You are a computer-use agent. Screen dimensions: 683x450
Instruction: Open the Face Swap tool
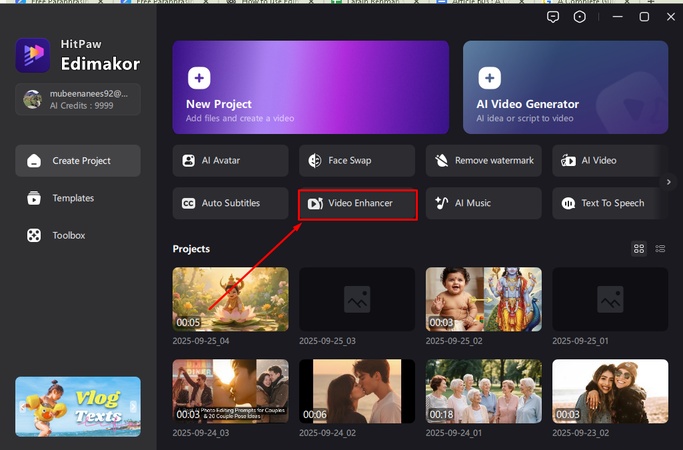coord(357,160)
